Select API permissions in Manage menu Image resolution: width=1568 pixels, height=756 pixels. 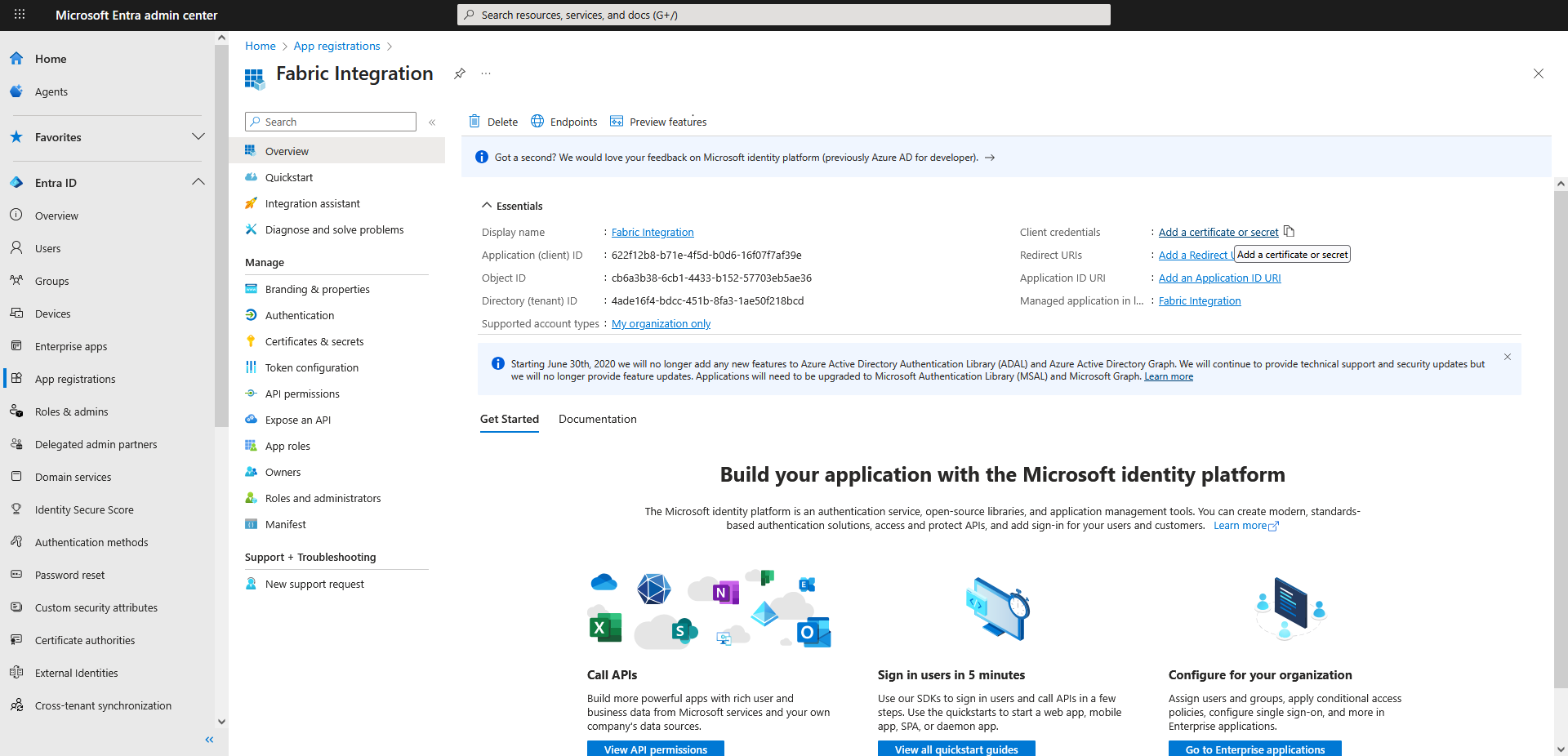[x=302, y=394]
